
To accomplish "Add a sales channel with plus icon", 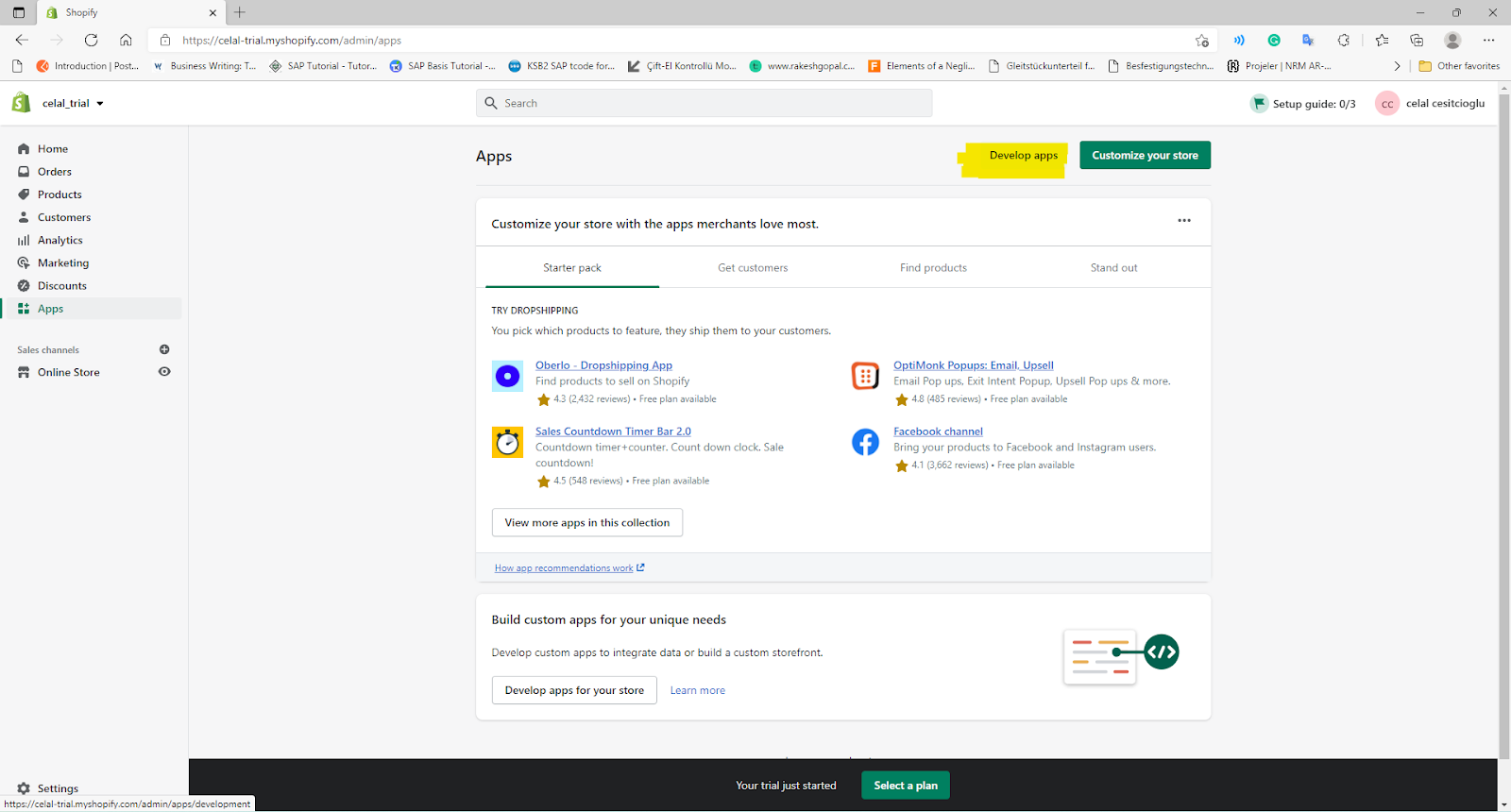I will pyautogui.click(x=164, y=349).
